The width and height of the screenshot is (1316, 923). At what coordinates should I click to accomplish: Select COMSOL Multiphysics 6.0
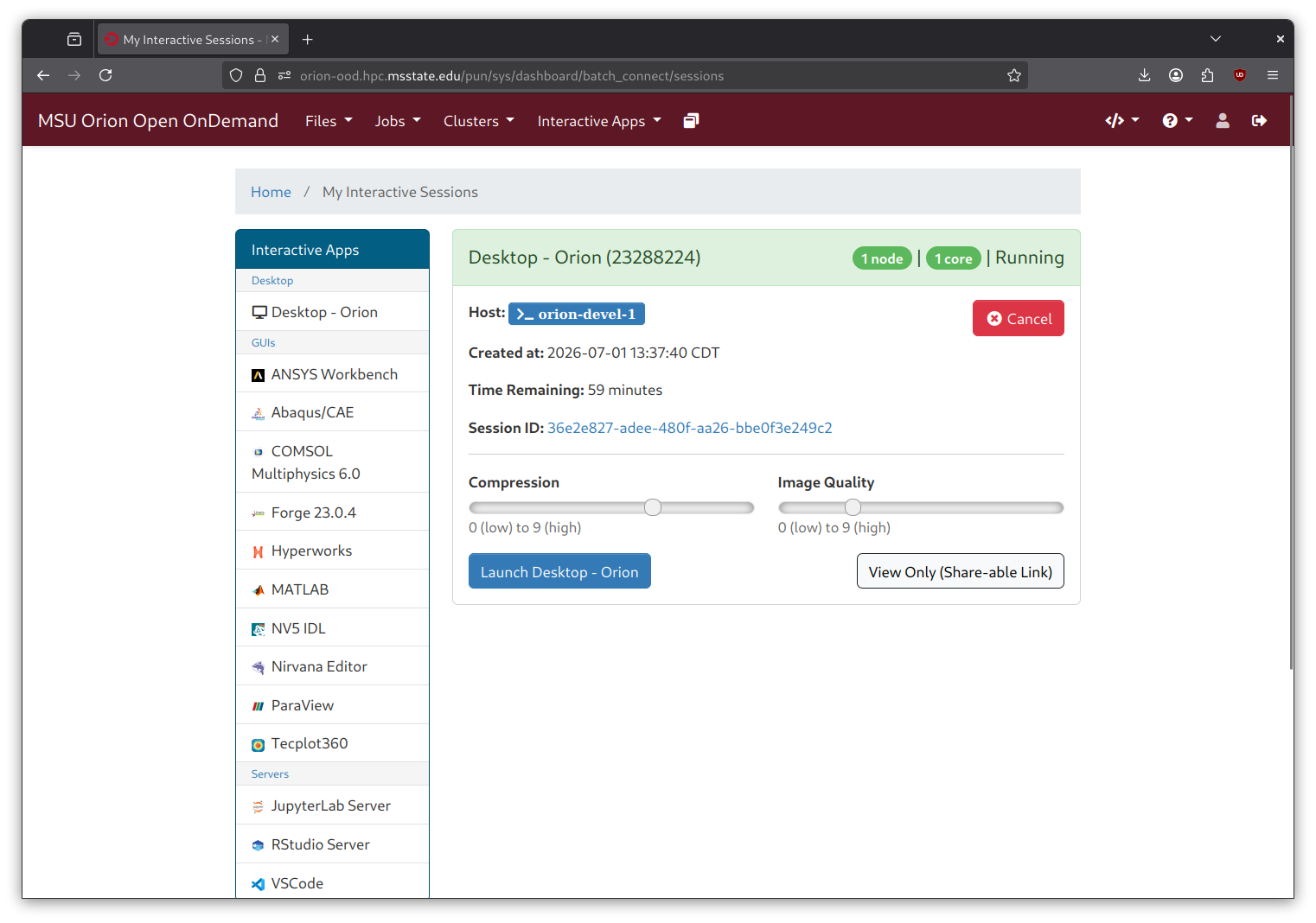(332, 462)
